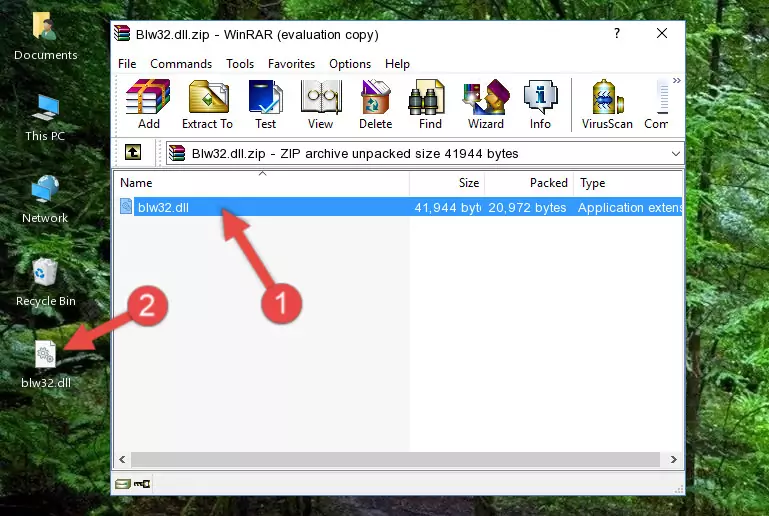Select the blw32.dll row in archive

(x=399, y=207)
